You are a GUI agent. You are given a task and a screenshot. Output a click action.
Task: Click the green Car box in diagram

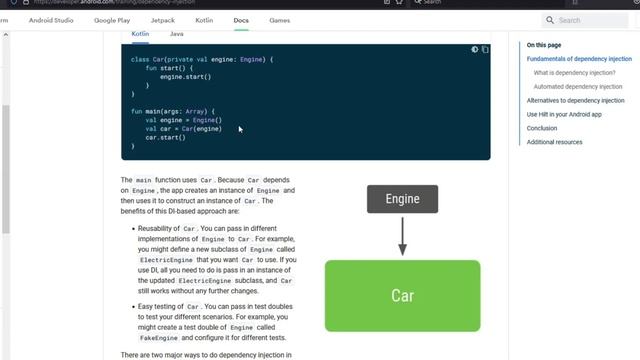click(402, 296)
